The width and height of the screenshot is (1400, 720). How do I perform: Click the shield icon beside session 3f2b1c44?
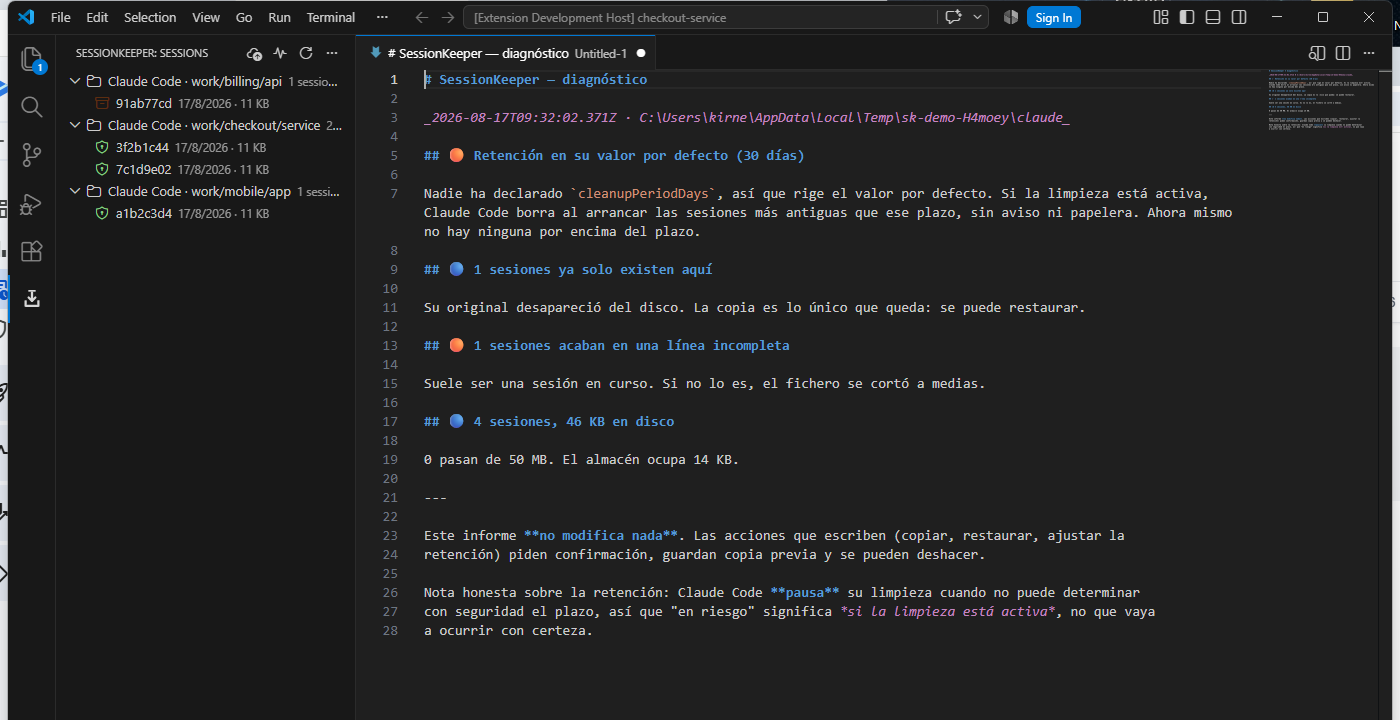click(101, 147)
